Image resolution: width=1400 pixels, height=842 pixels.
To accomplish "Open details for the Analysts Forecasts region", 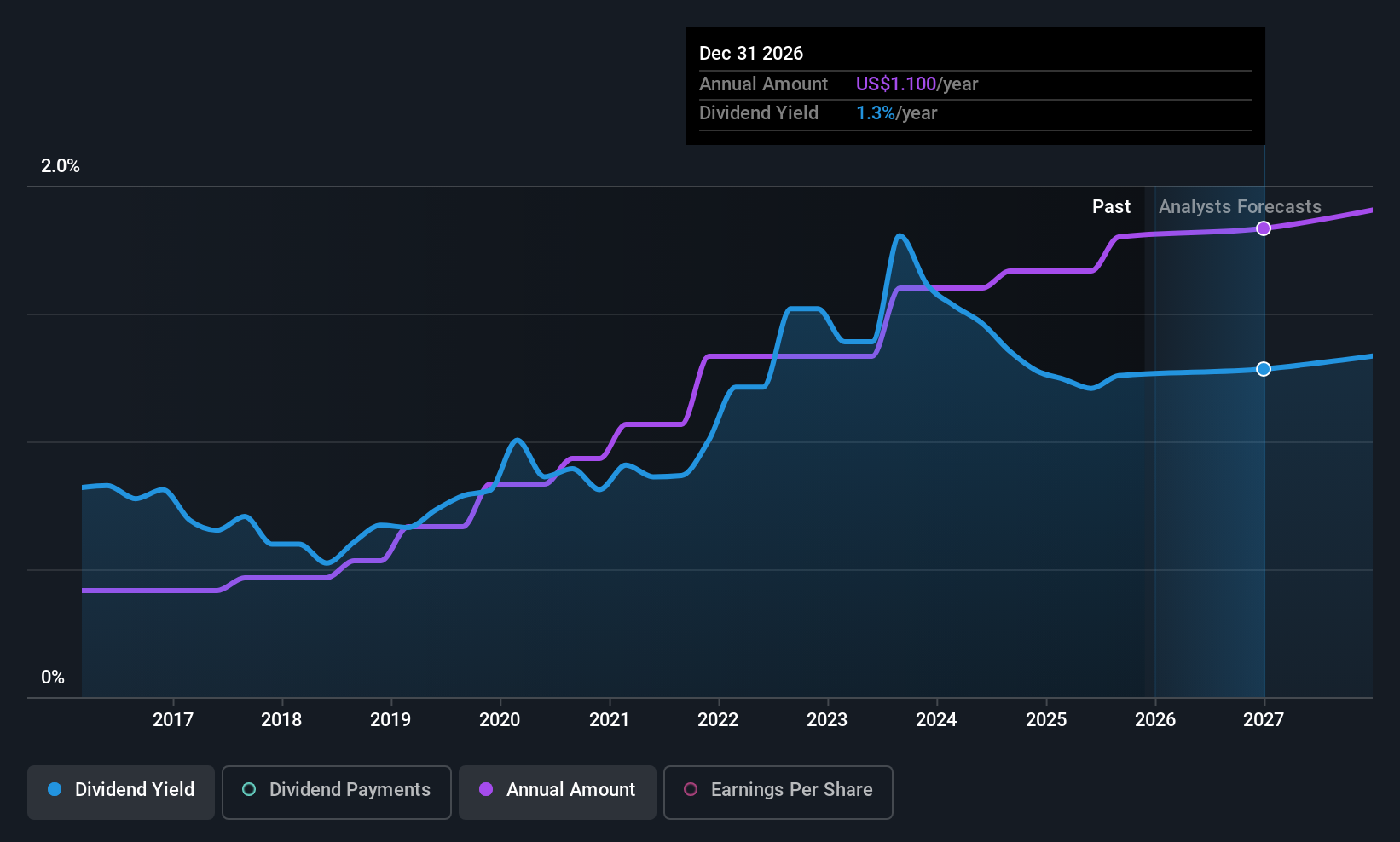I will (1239, 206).
